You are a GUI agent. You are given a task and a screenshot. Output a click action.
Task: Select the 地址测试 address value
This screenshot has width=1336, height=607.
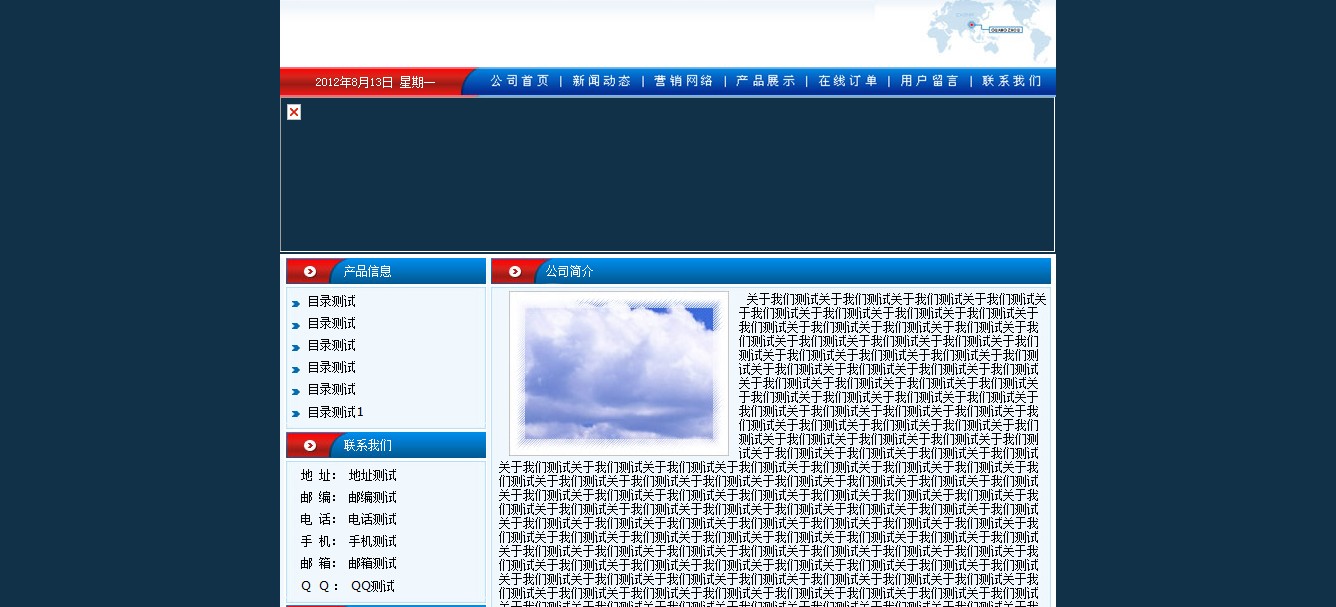click(372, 475)
